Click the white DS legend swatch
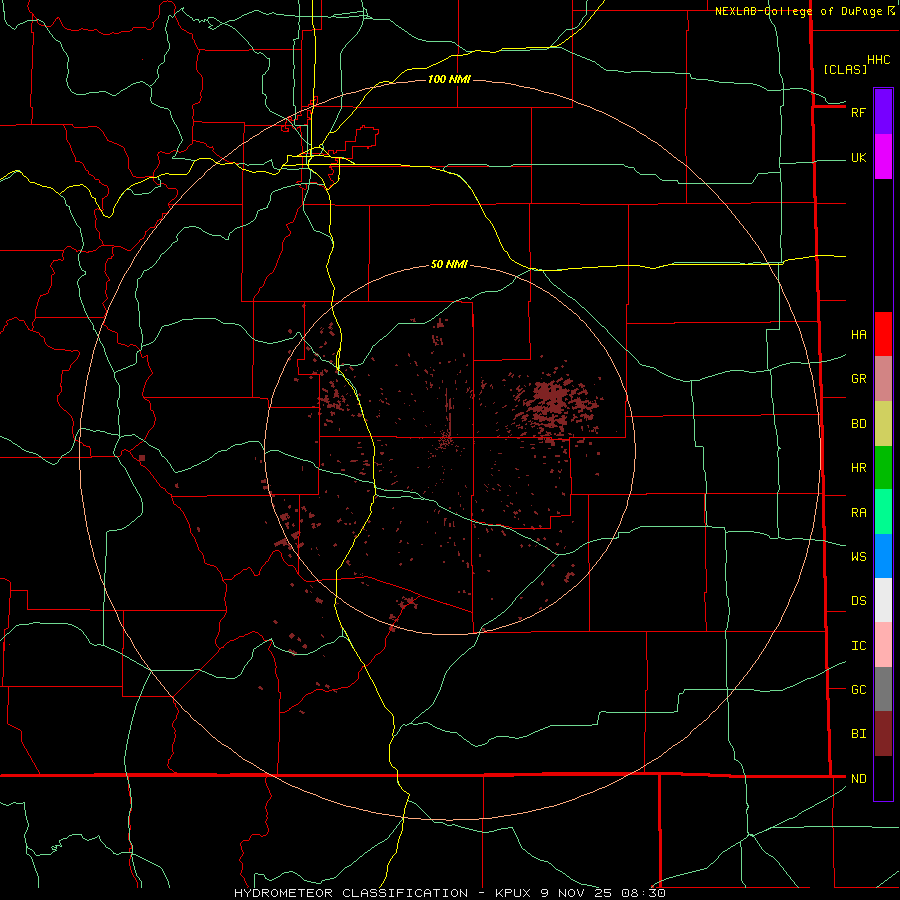This screenshot has height=900, width=900. pos(883,600)
